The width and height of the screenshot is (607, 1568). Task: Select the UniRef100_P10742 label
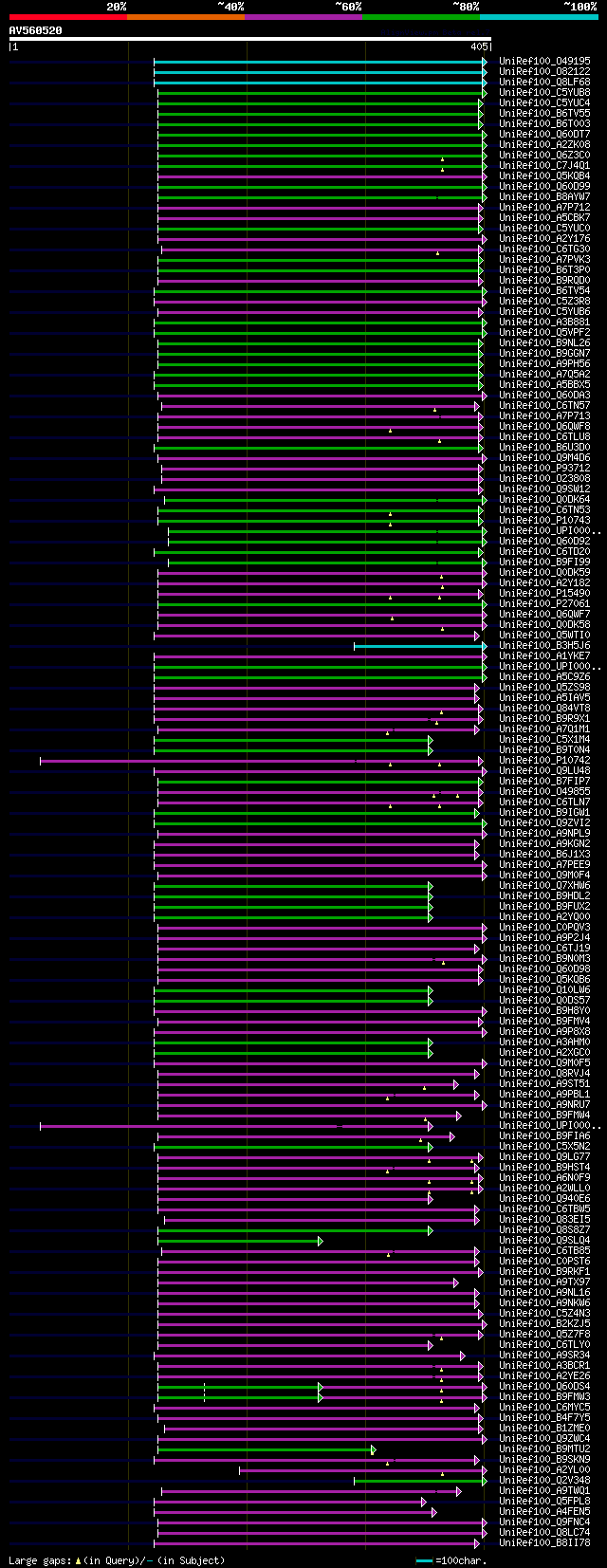point(544,761)
